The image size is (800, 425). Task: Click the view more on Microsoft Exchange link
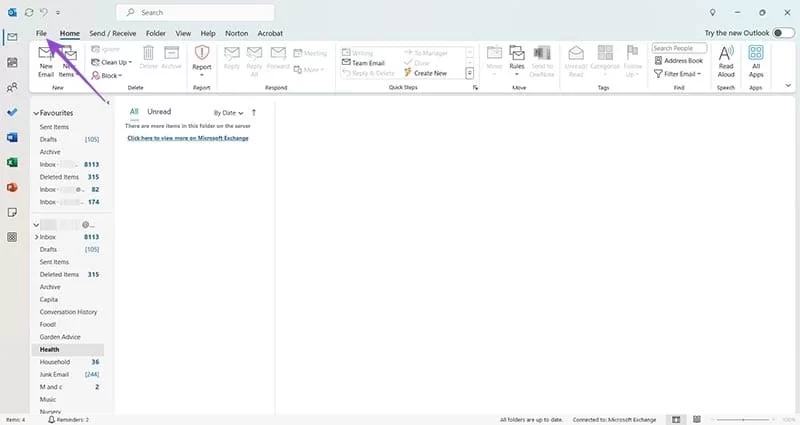click(187, 138)
